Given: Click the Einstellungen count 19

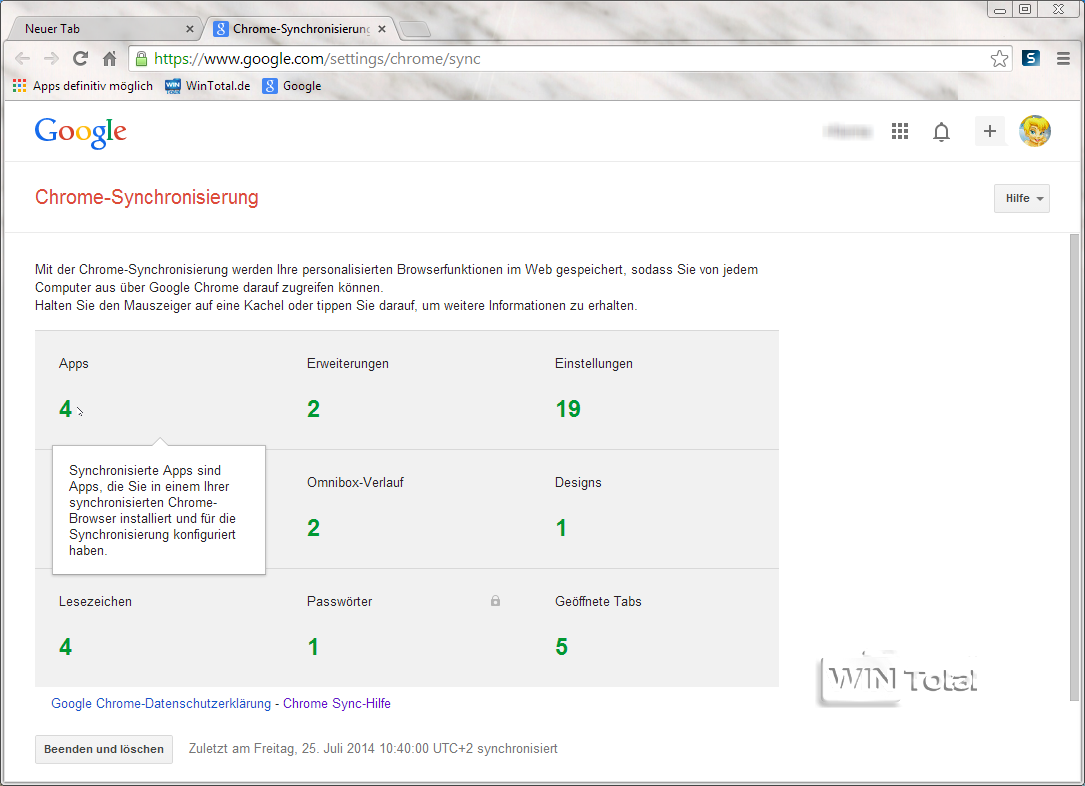Looking at the screenshot, I should pos(568,409).
